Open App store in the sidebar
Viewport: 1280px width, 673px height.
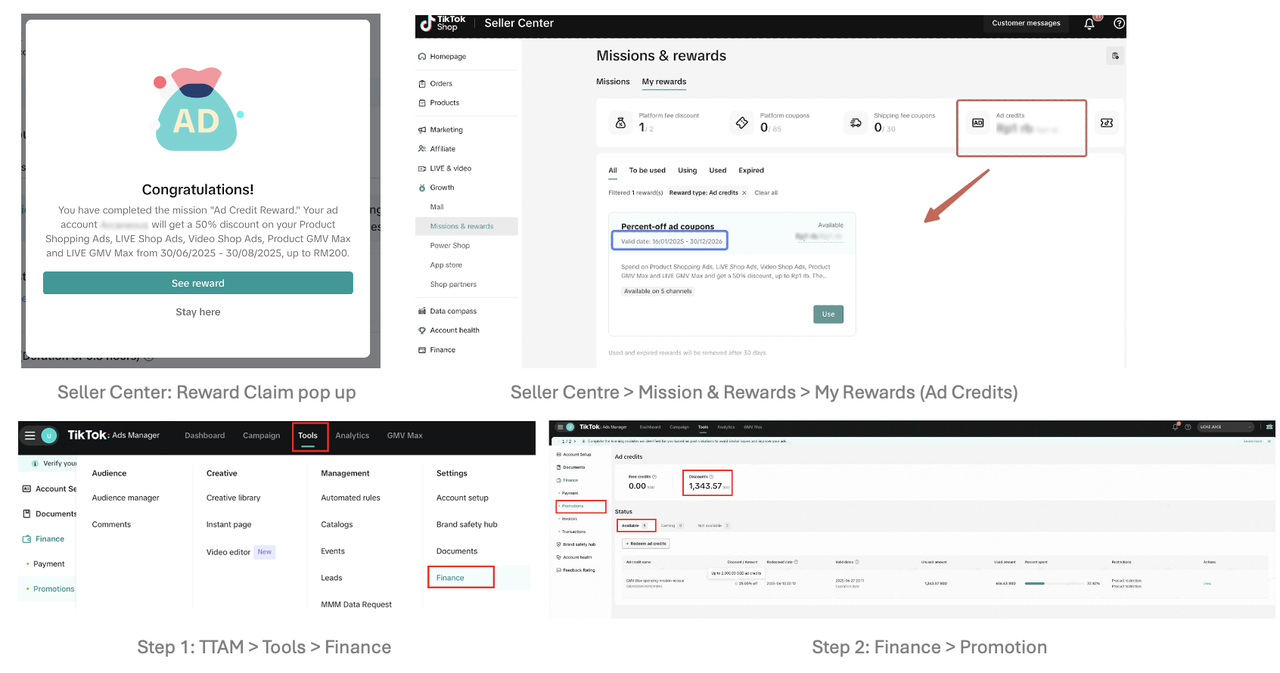coord(446,265)
